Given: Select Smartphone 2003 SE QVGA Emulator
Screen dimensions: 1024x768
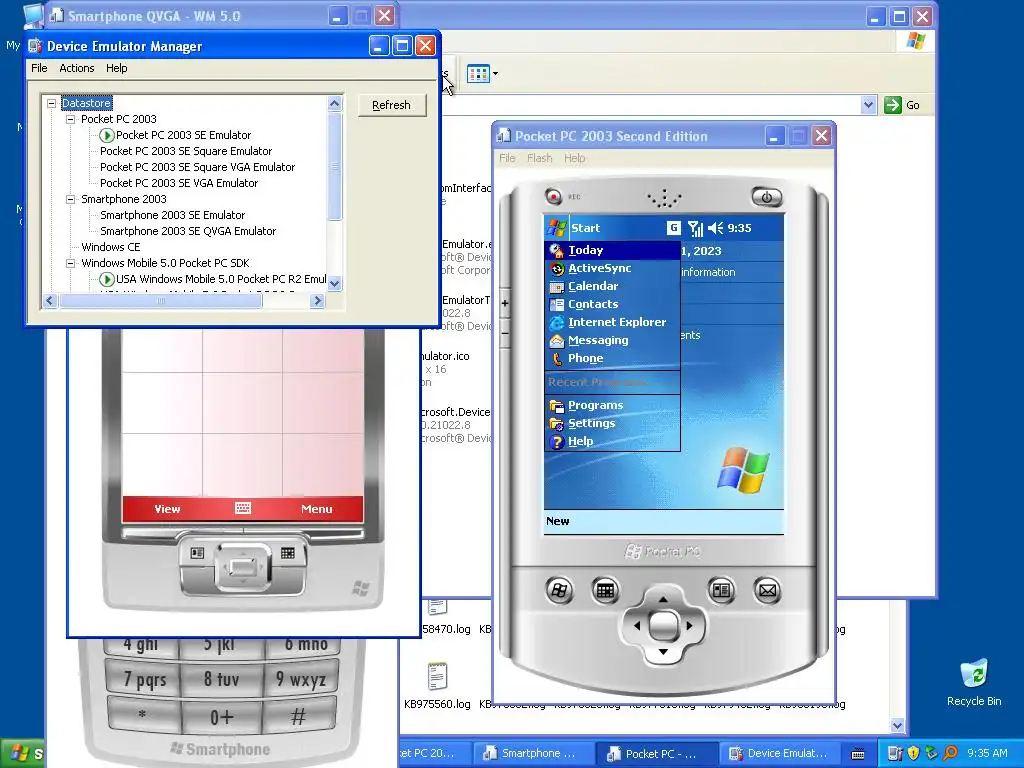Looking at the screenshot, I should 188,231.
